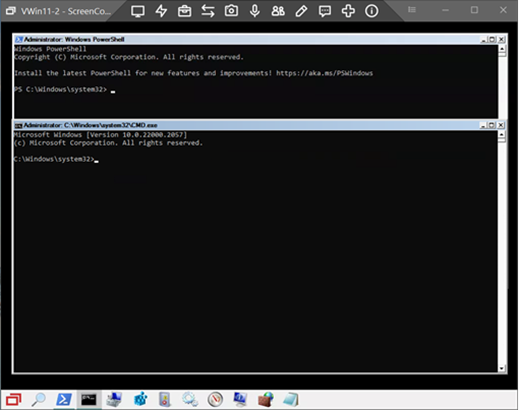Open the participants people icon
519x410 pixels.
click(x=278, y=11)
